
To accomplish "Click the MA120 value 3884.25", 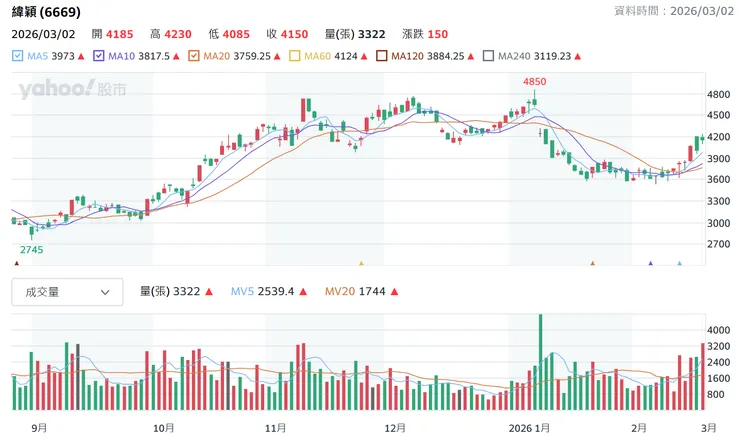I will tap(446, 56).
